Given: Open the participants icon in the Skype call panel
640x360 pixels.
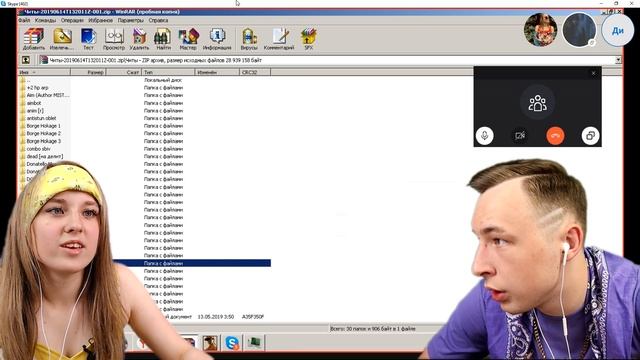Looking at the screenshot, I should pyautogui.click(x=537, y=103).
